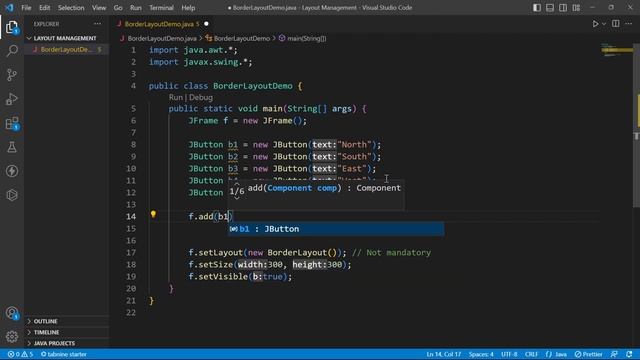Open the File menu
640x360 pixels.
26,8
